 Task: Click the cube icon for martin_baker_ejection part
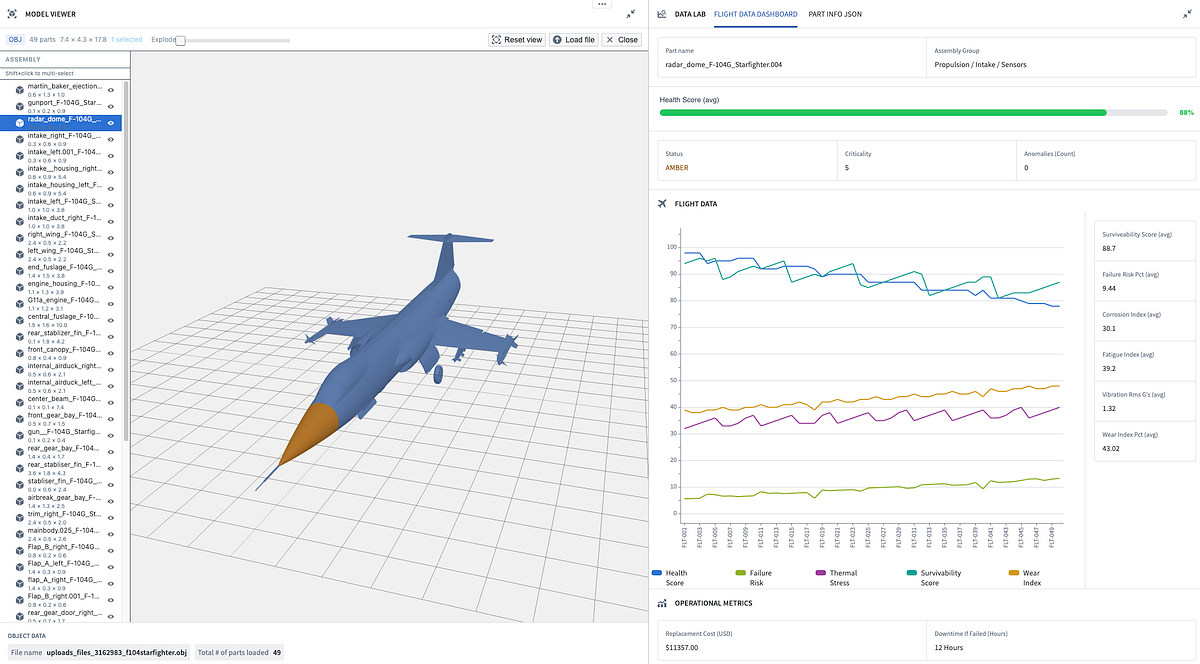coord(19,90)
